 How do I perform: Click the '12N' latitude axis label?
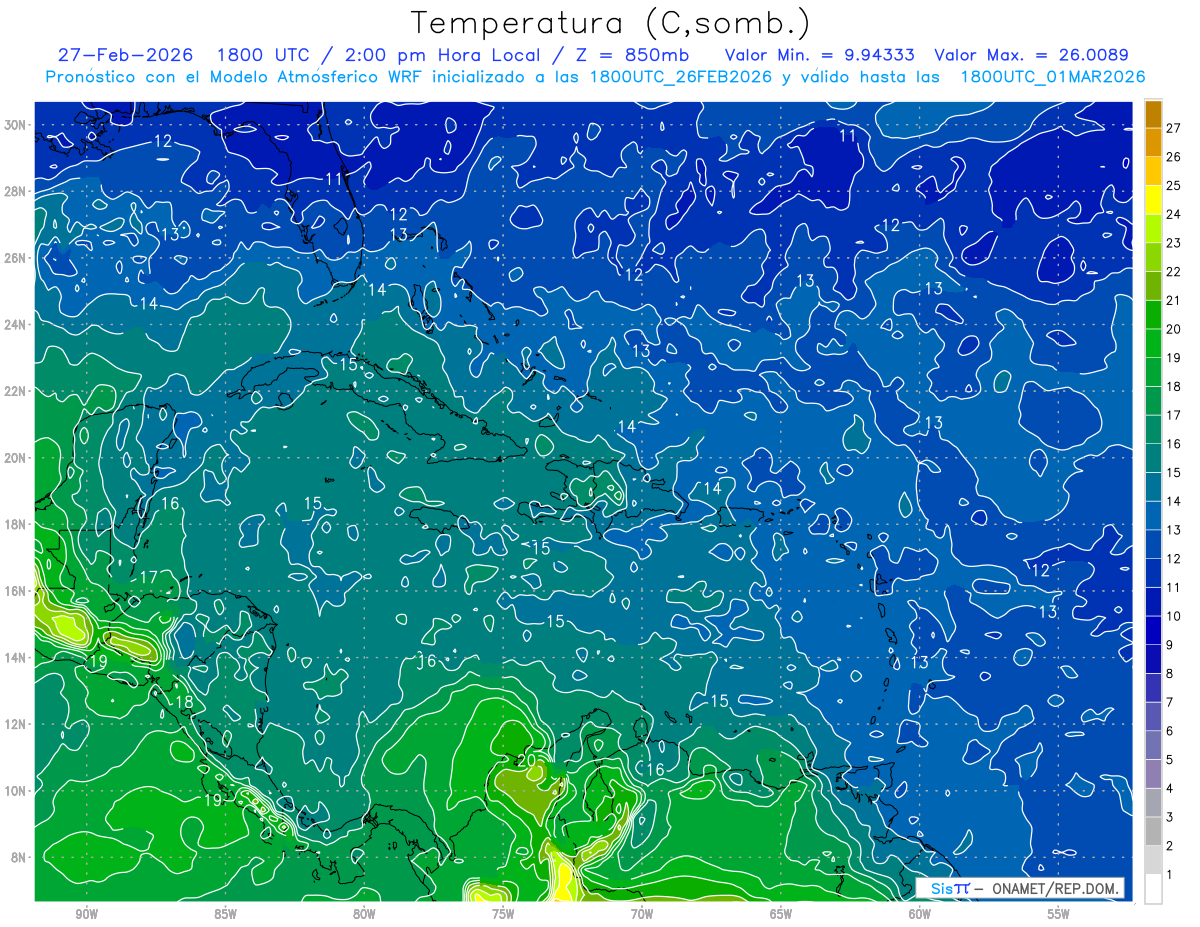click(17, 723)
